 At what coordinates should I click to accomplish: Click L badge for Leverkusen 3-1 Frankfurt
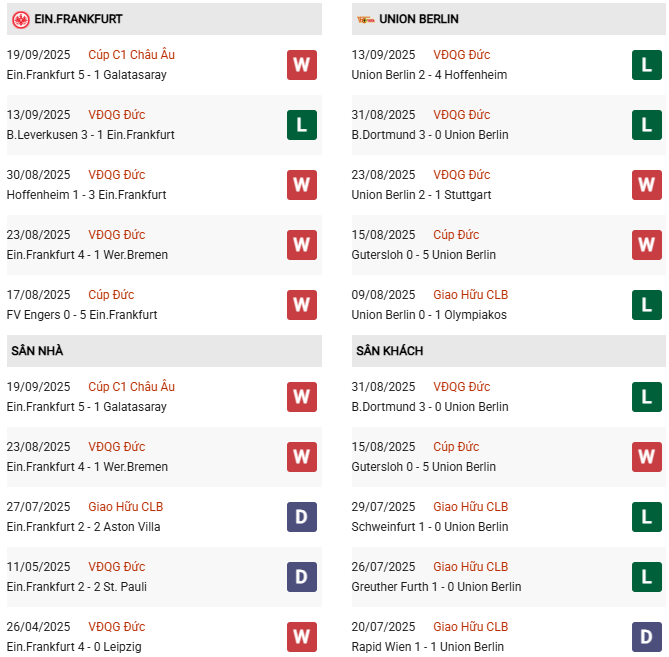click(x=302, y=124)
